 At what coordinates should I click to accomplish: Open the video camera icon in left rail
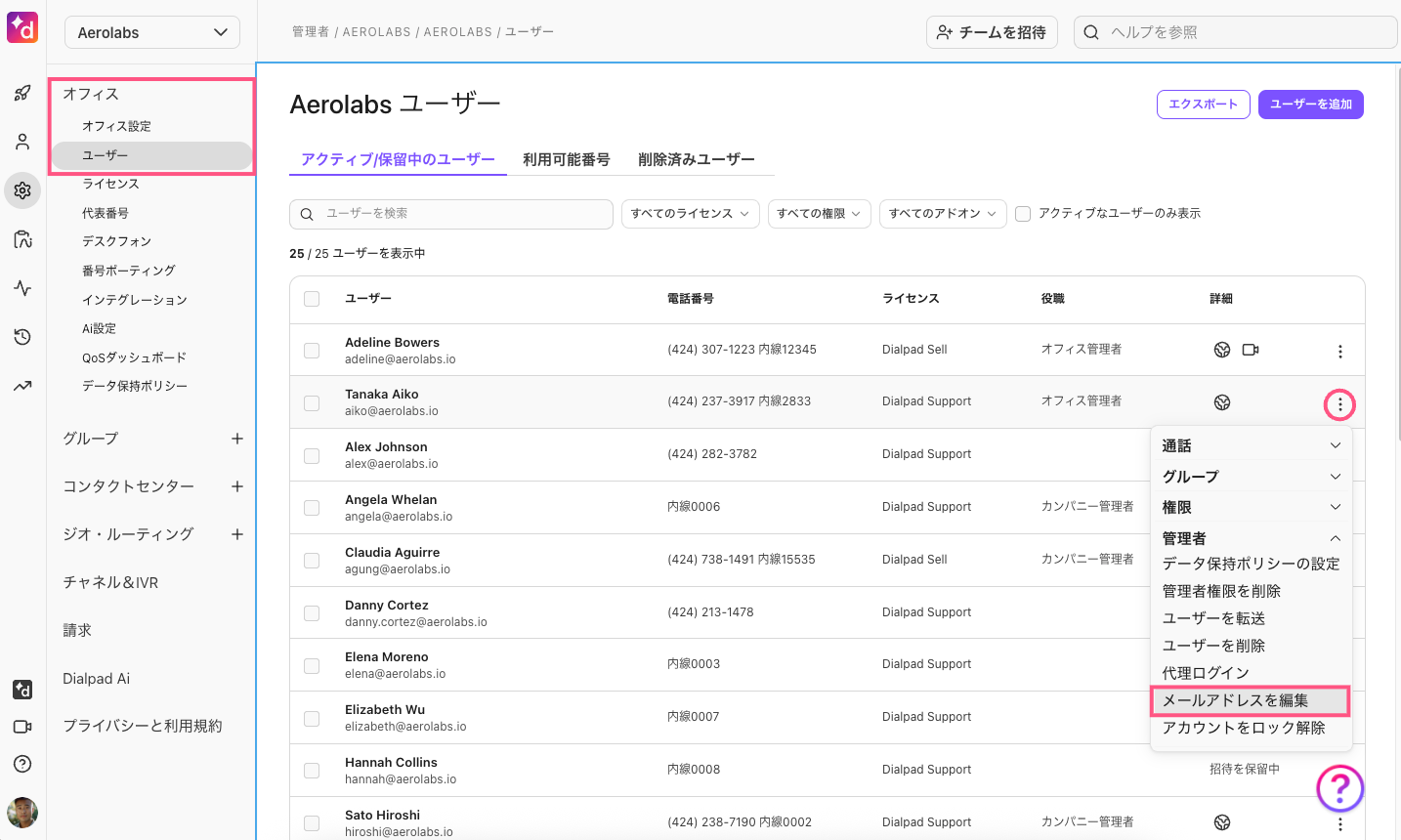22,727
